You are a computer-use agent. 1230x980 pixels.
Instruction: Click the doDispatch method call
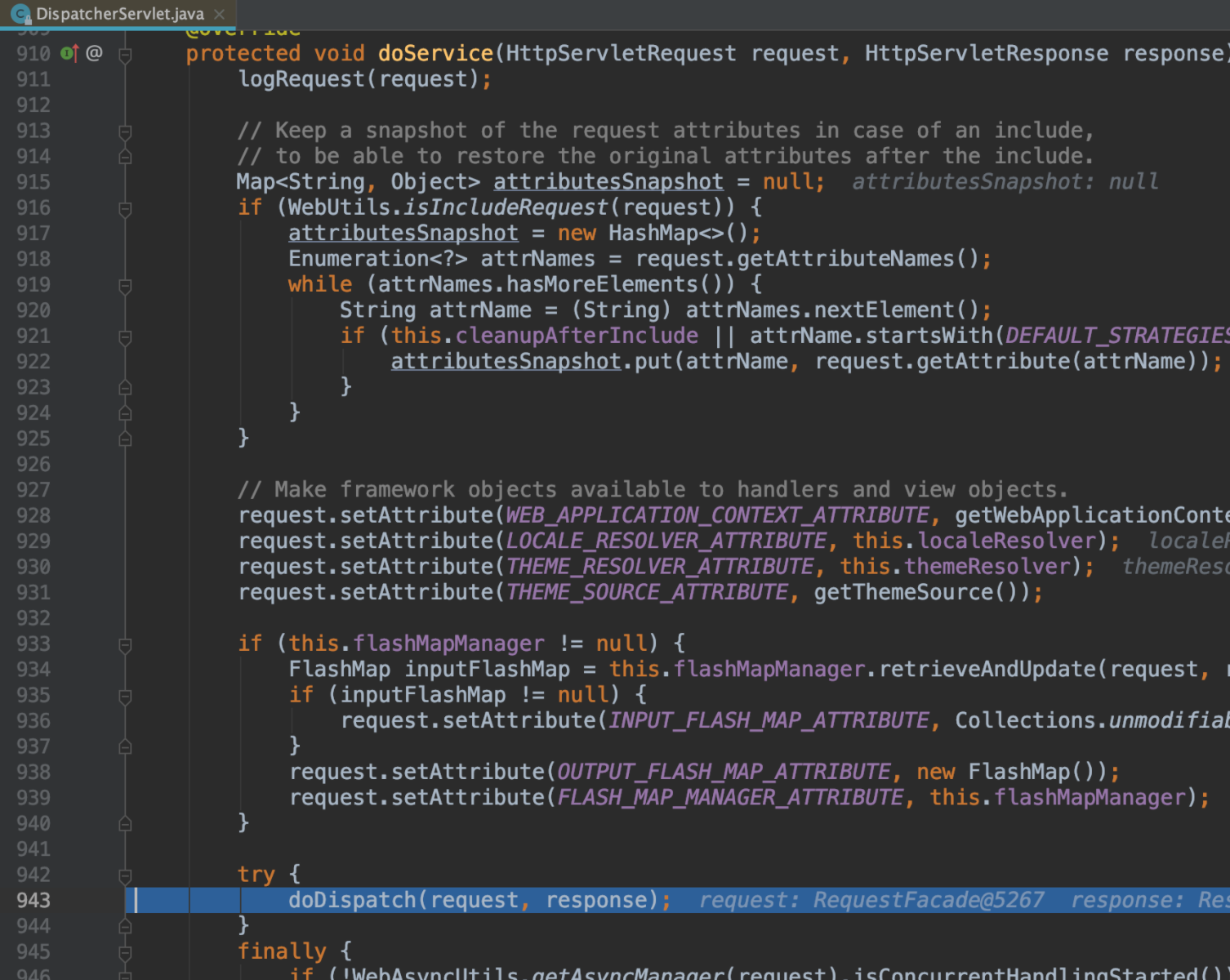tap(352, 900)
